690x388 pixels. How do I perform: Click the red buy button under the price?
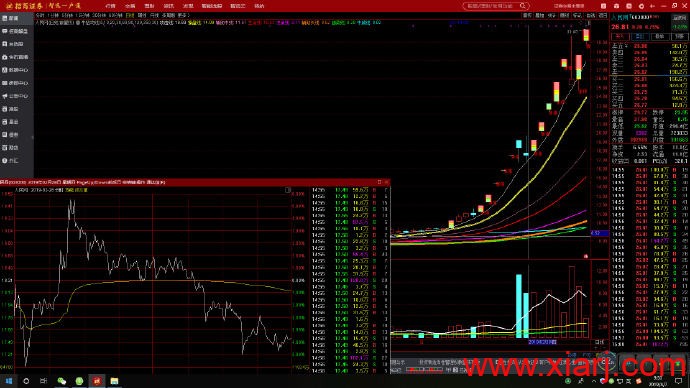point(620,37)
